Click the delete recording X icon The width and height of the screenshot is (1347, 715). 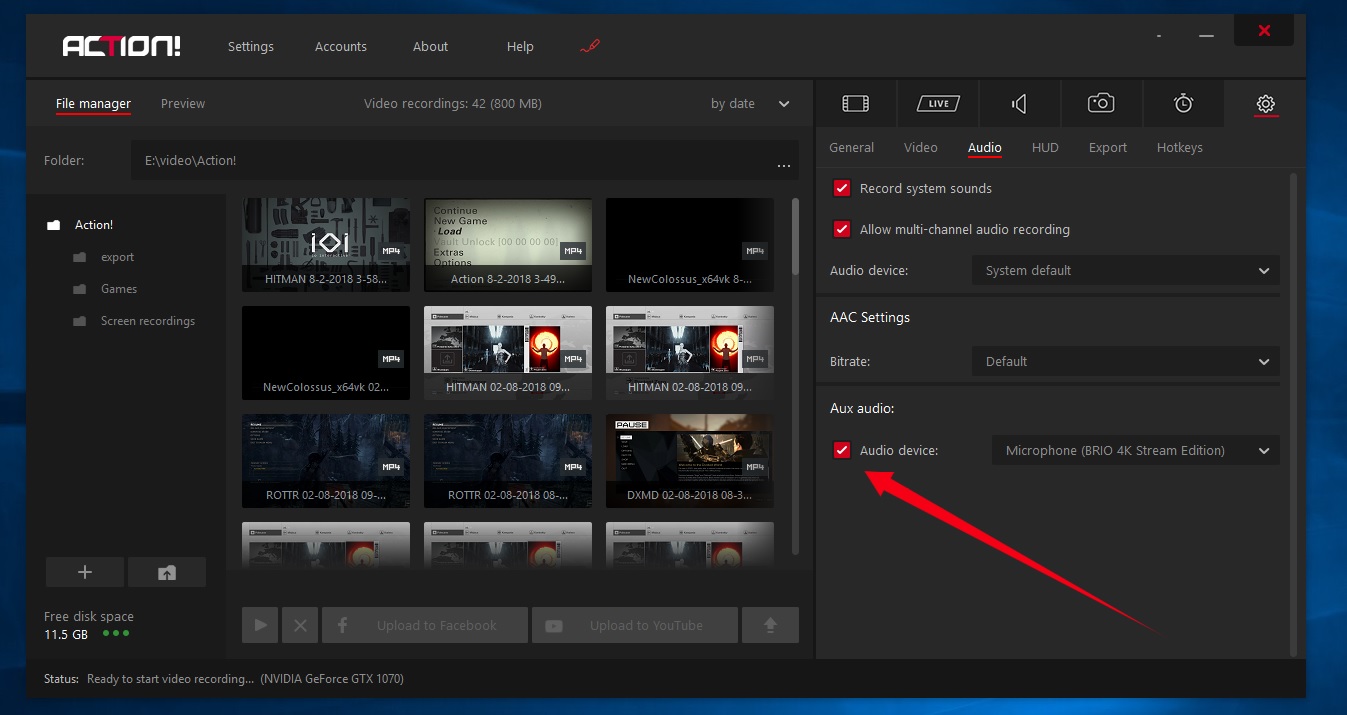coord(300,625)
